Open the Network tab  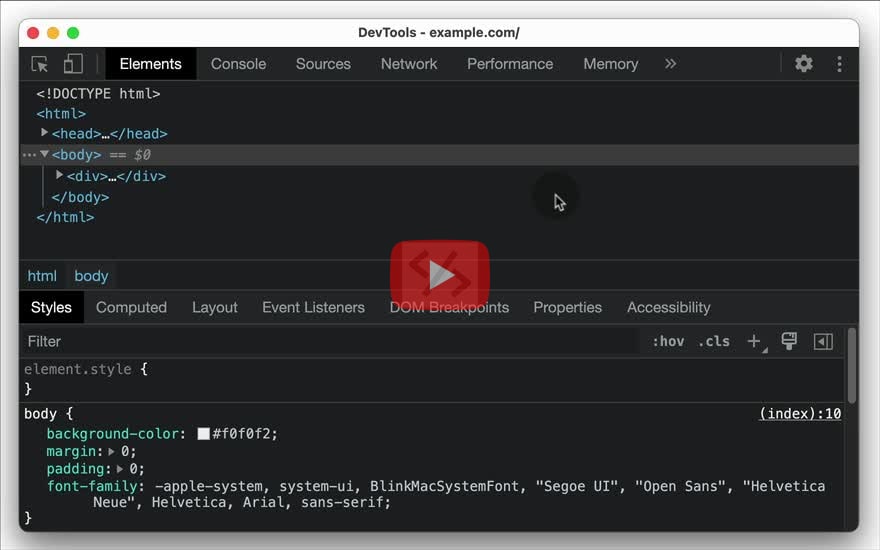409,64
